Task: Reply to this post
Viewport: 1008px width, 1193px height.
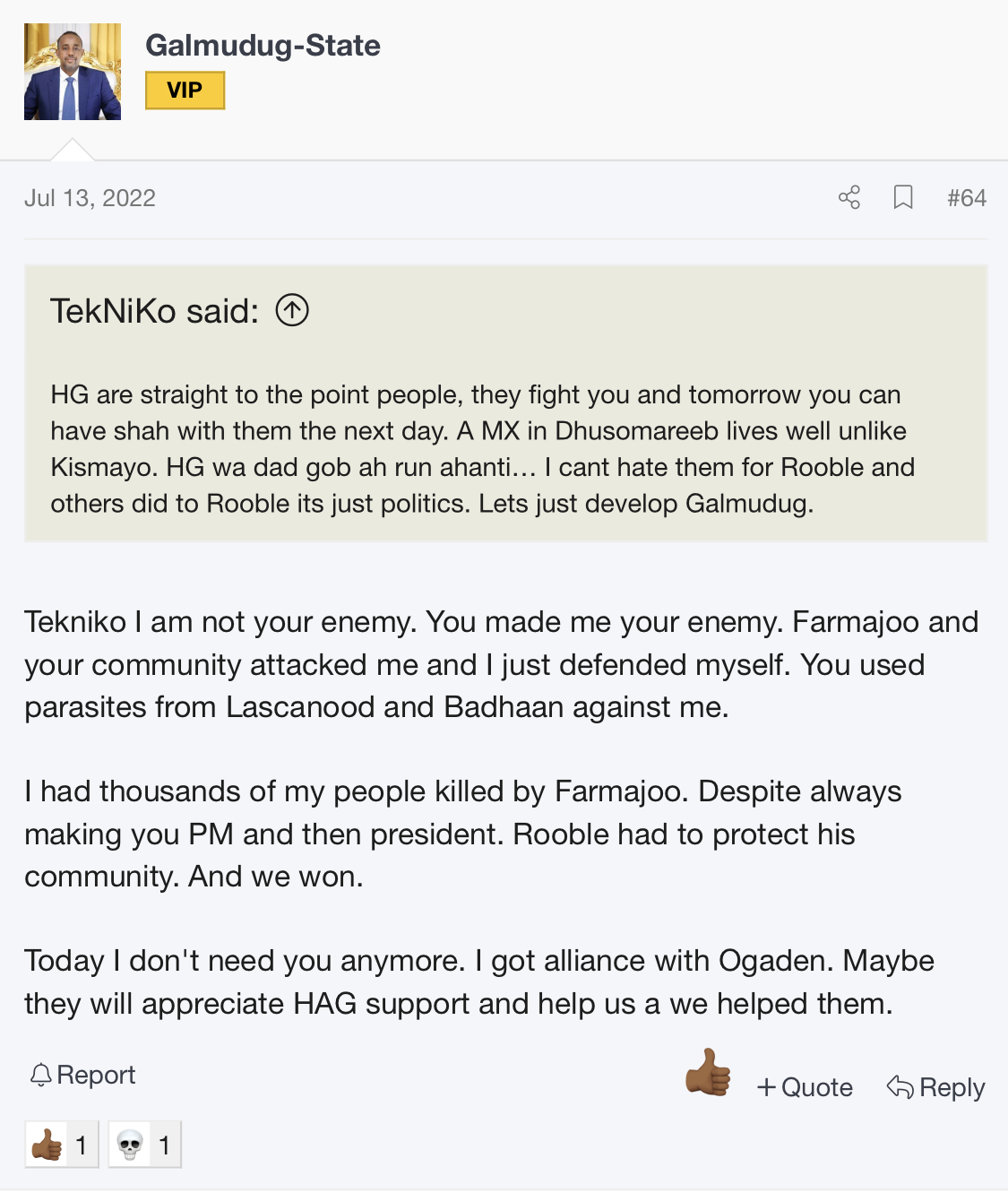Action: 935,1087
